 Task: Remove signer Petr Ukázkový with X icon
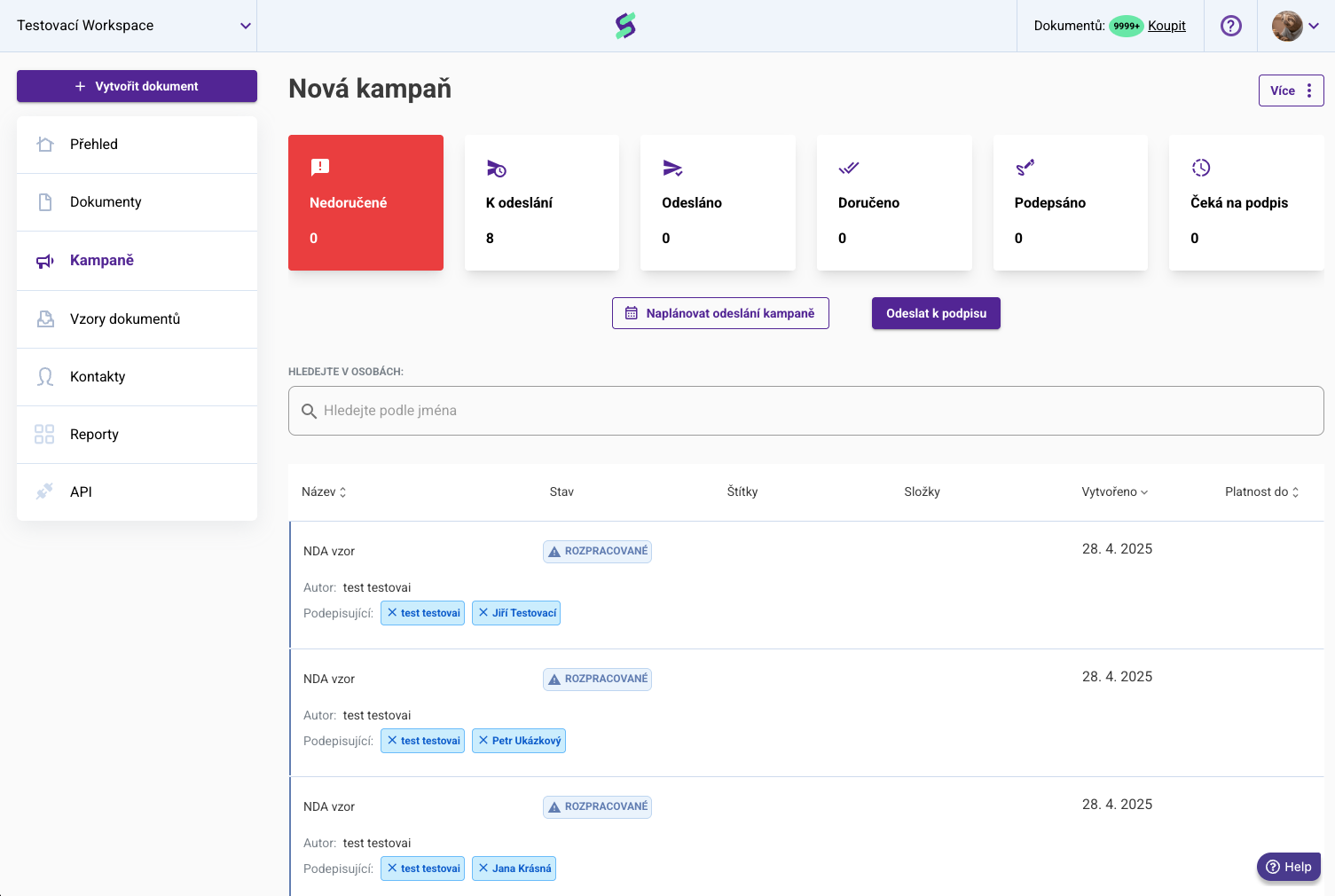(x=483, y=741)
